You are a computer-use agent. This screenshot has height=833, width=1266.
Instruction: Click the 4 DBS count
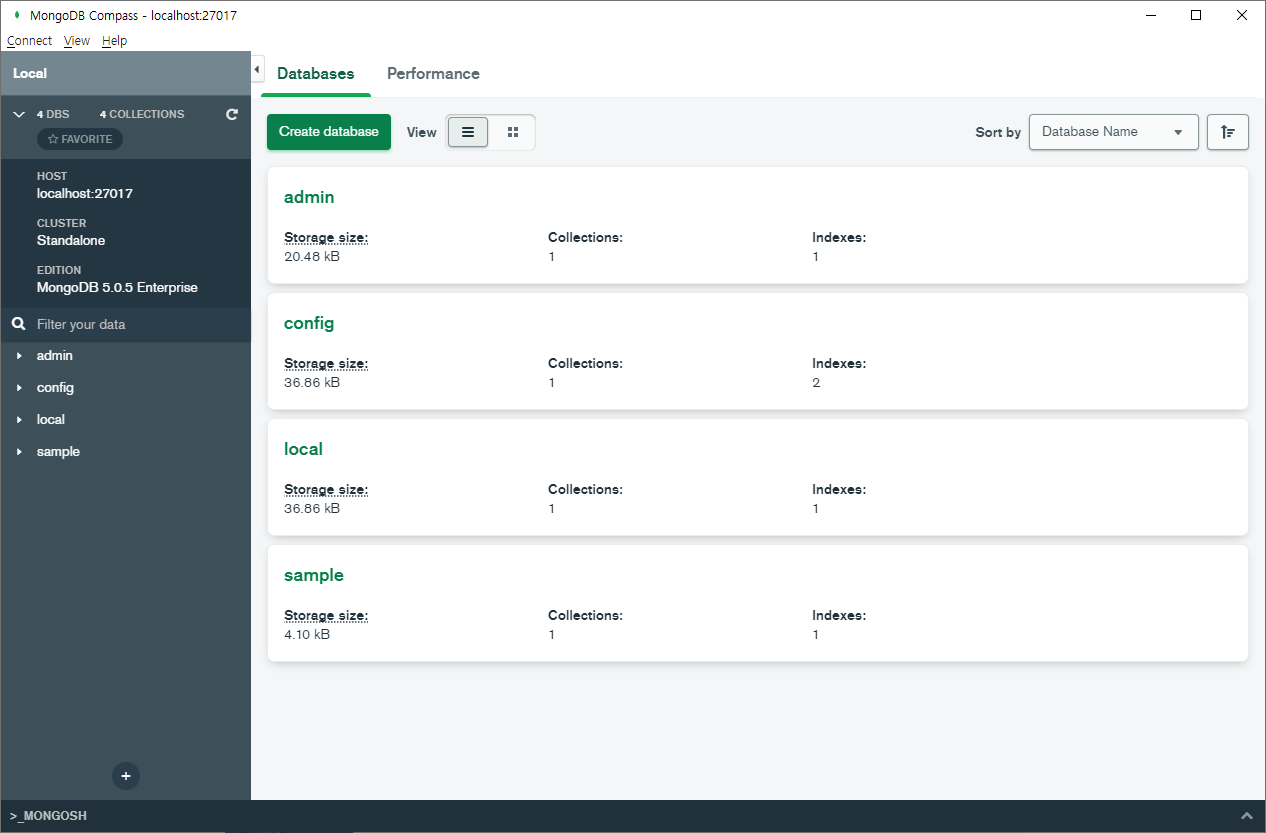(53, 114)
